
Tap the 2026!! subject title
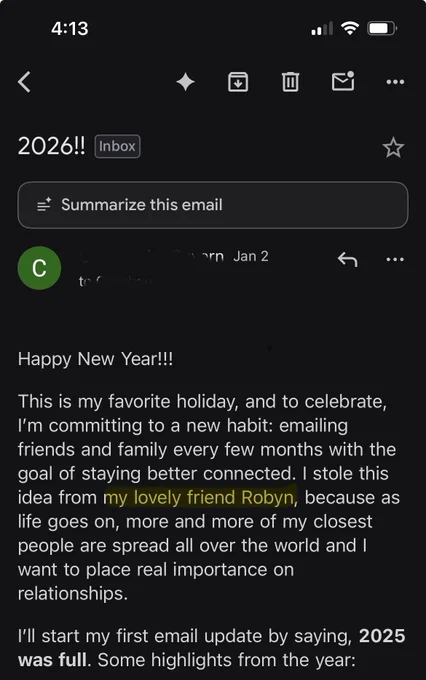[x=52, y=146]
